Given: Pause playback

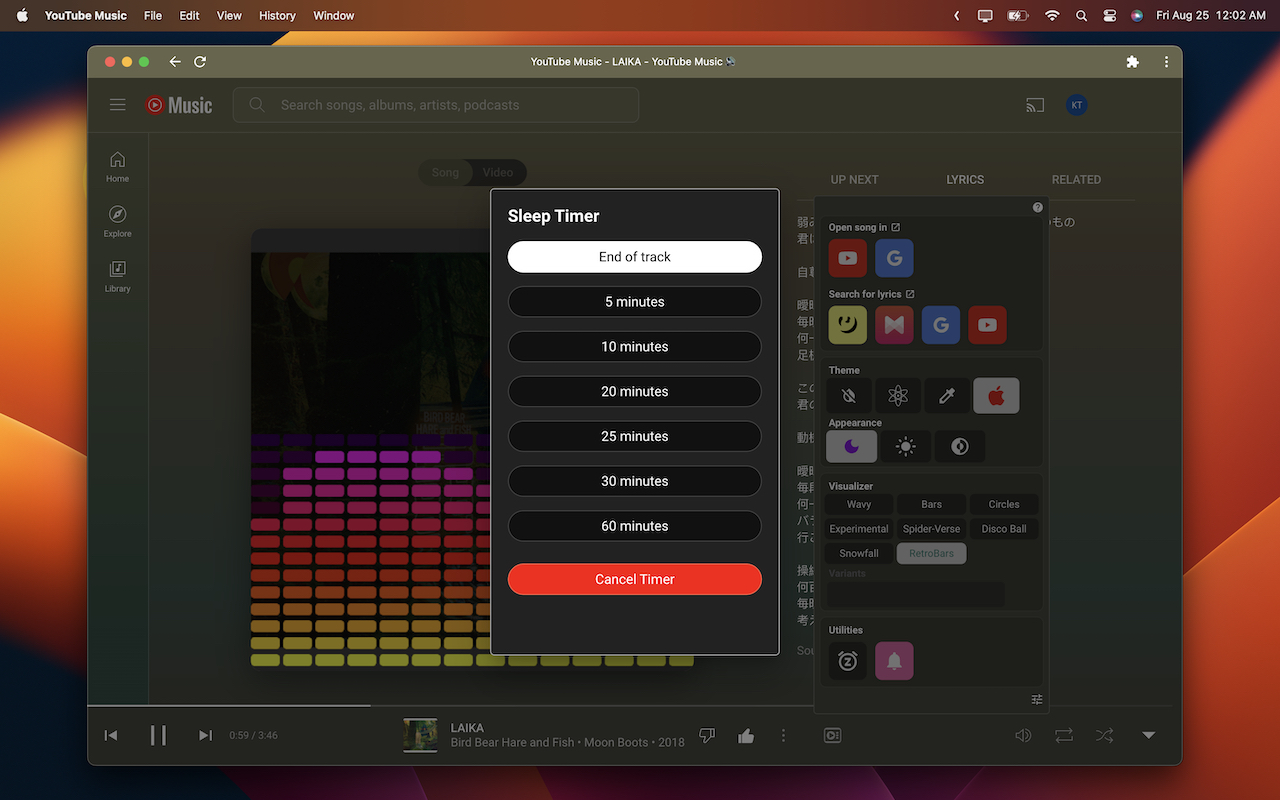Looking at the screenshot, I should (158, 736).
